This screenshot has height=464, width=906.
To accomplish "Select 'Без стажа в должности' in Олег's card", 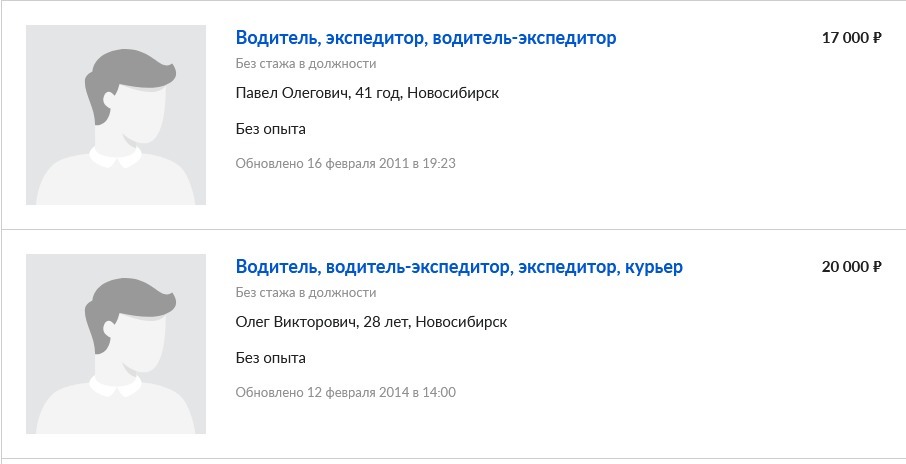I will (x=306, y=292).
